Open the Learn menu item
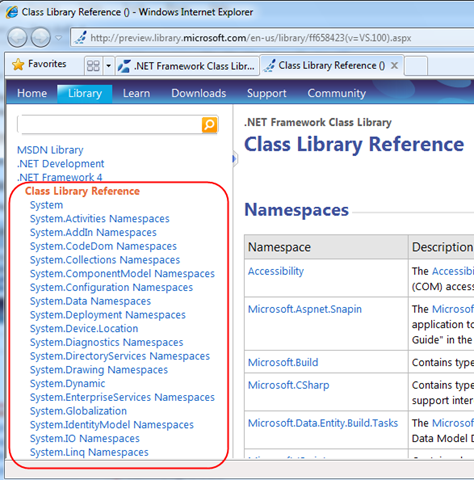 [136, 93]
